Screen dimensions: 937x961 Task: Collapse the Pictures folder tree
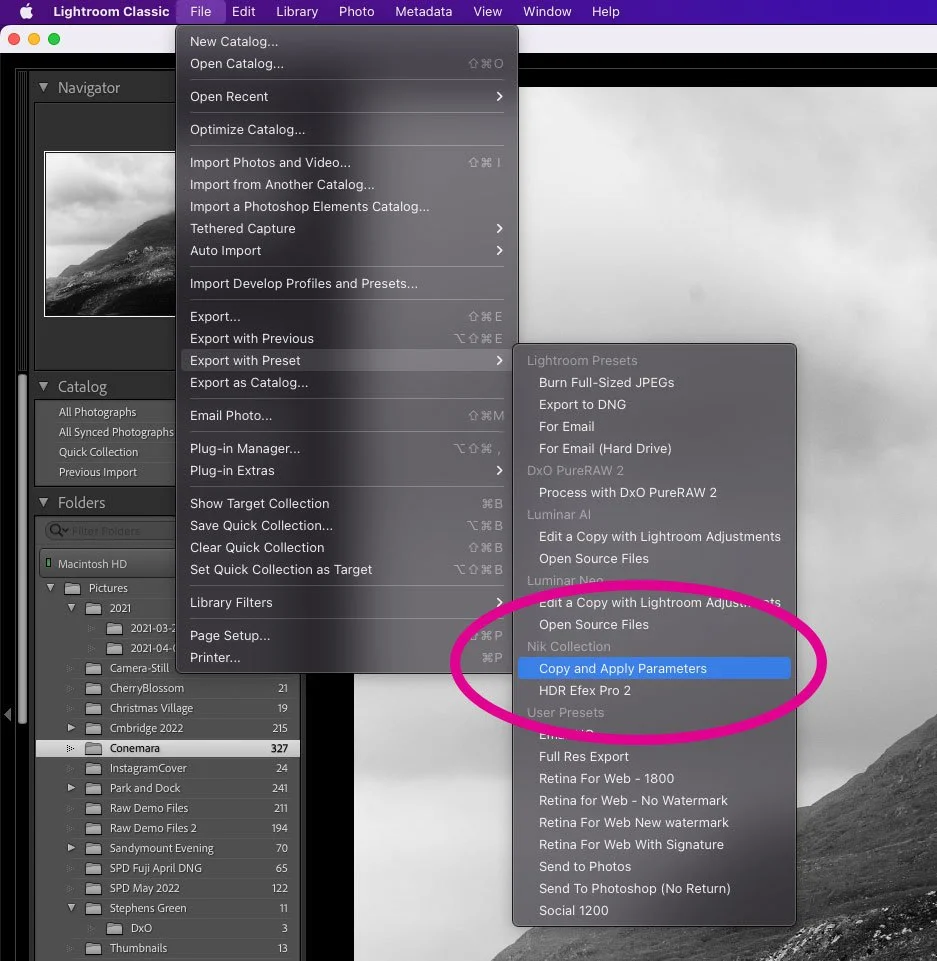(51, 588)
